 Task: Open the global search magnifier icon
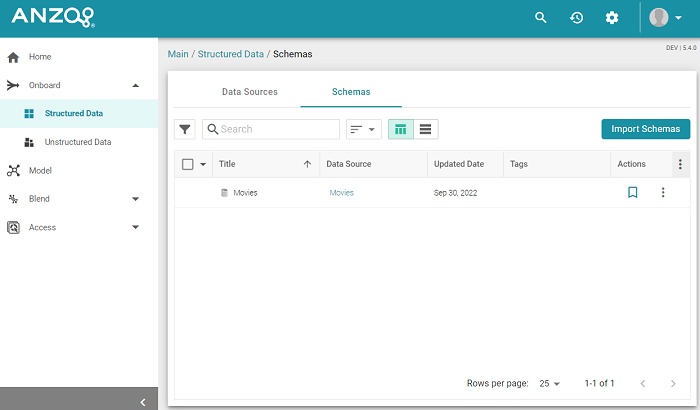pos(541,17)
